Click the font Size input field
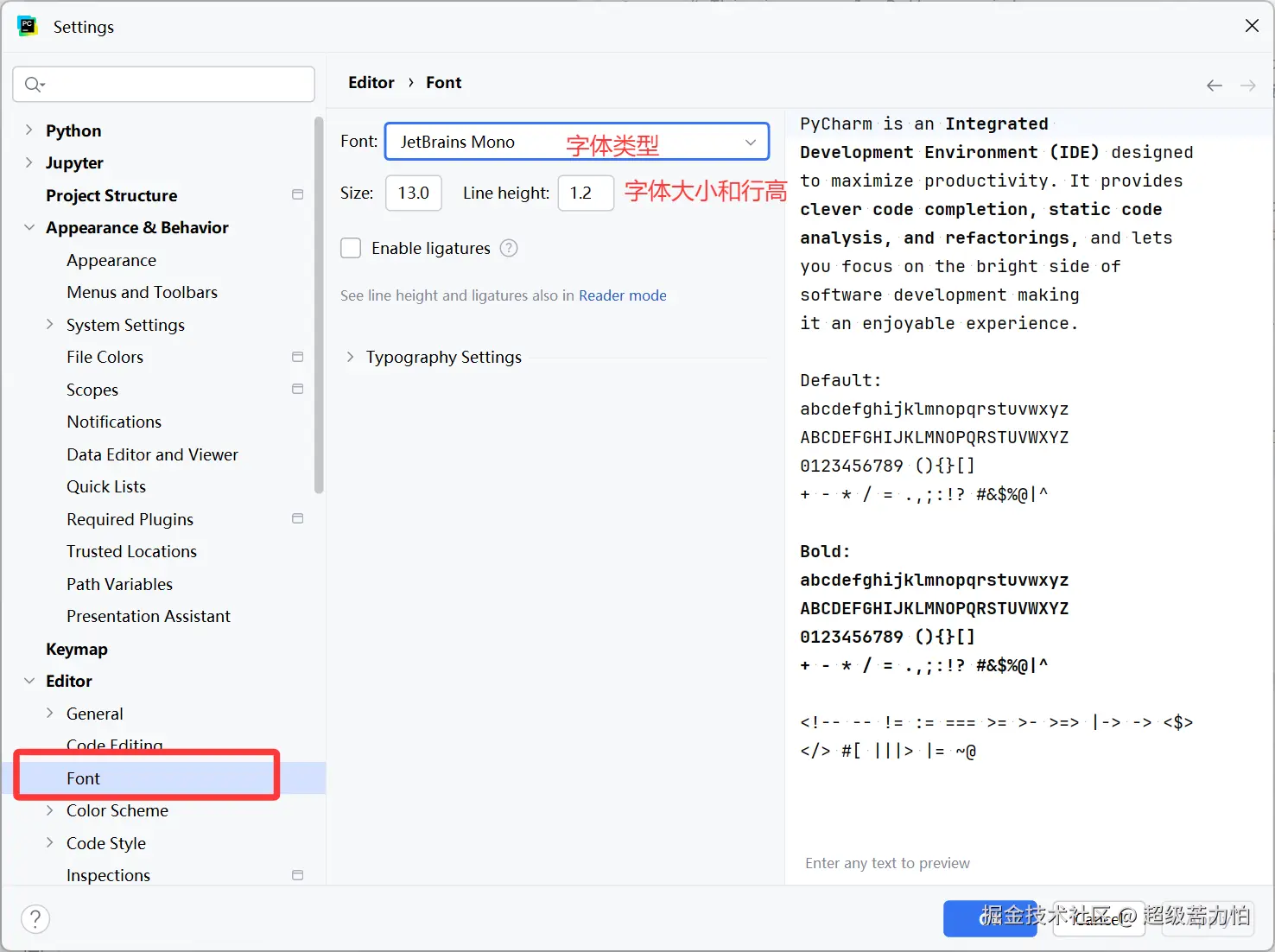This screenshot has width=1275, height=952. coord(414,193)
